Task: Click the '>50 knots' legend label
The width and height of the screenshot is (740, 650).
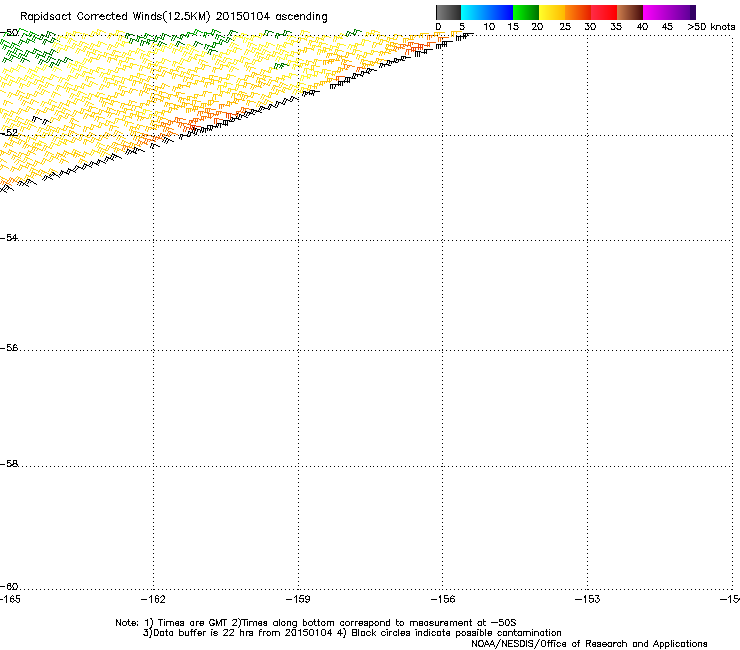Action: (x=711, y=27)
